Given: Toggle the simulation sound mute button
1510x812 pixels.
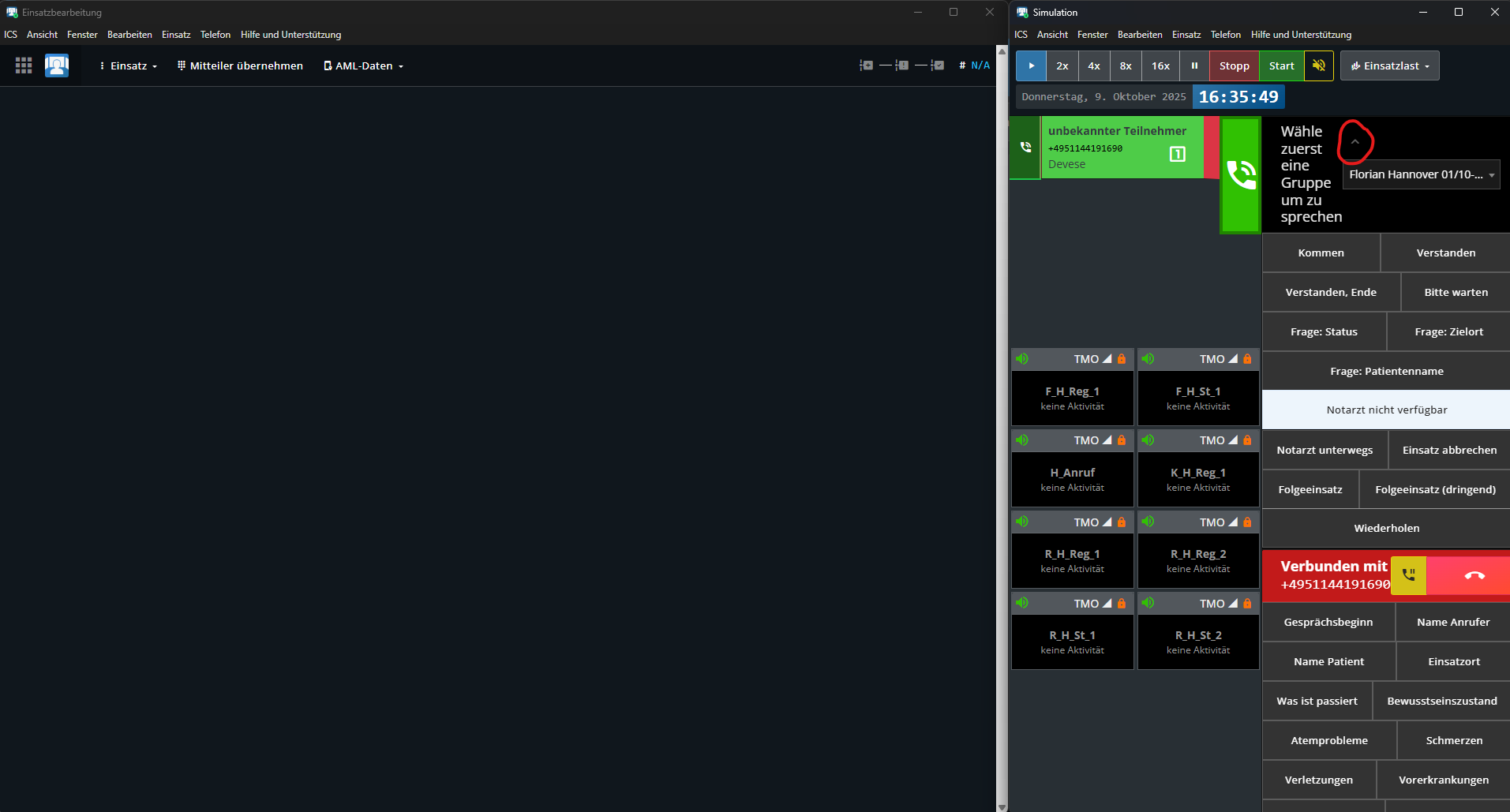Looking at the screenshot, I should pos(1319,65).
